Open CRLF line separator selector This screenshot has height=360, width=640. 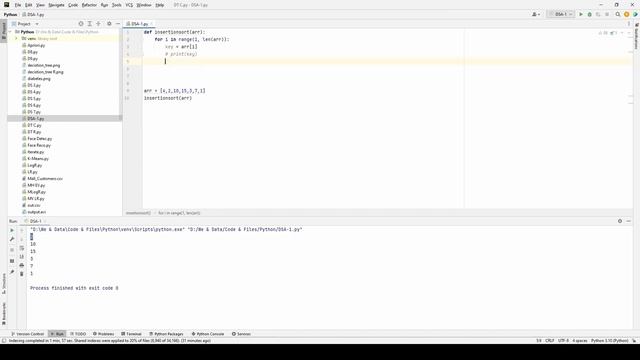coord(549,340)
